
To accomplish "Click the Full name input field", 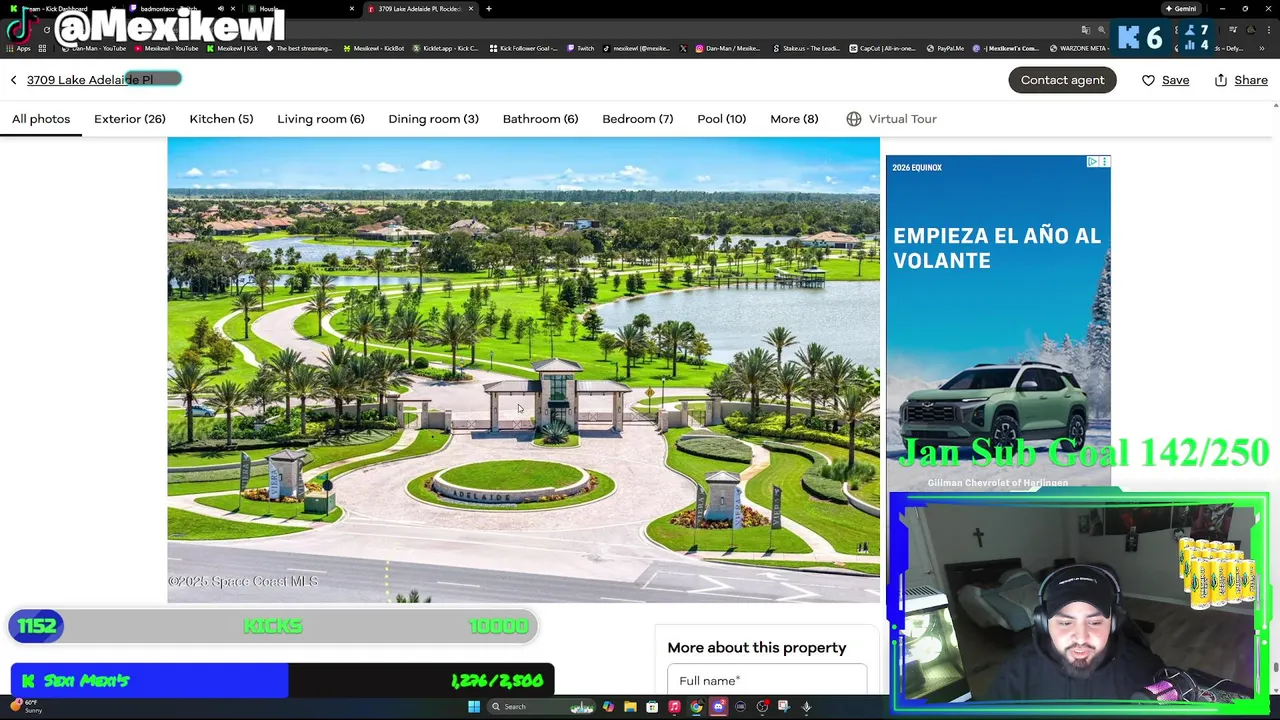I will click(x=767, y=680).
